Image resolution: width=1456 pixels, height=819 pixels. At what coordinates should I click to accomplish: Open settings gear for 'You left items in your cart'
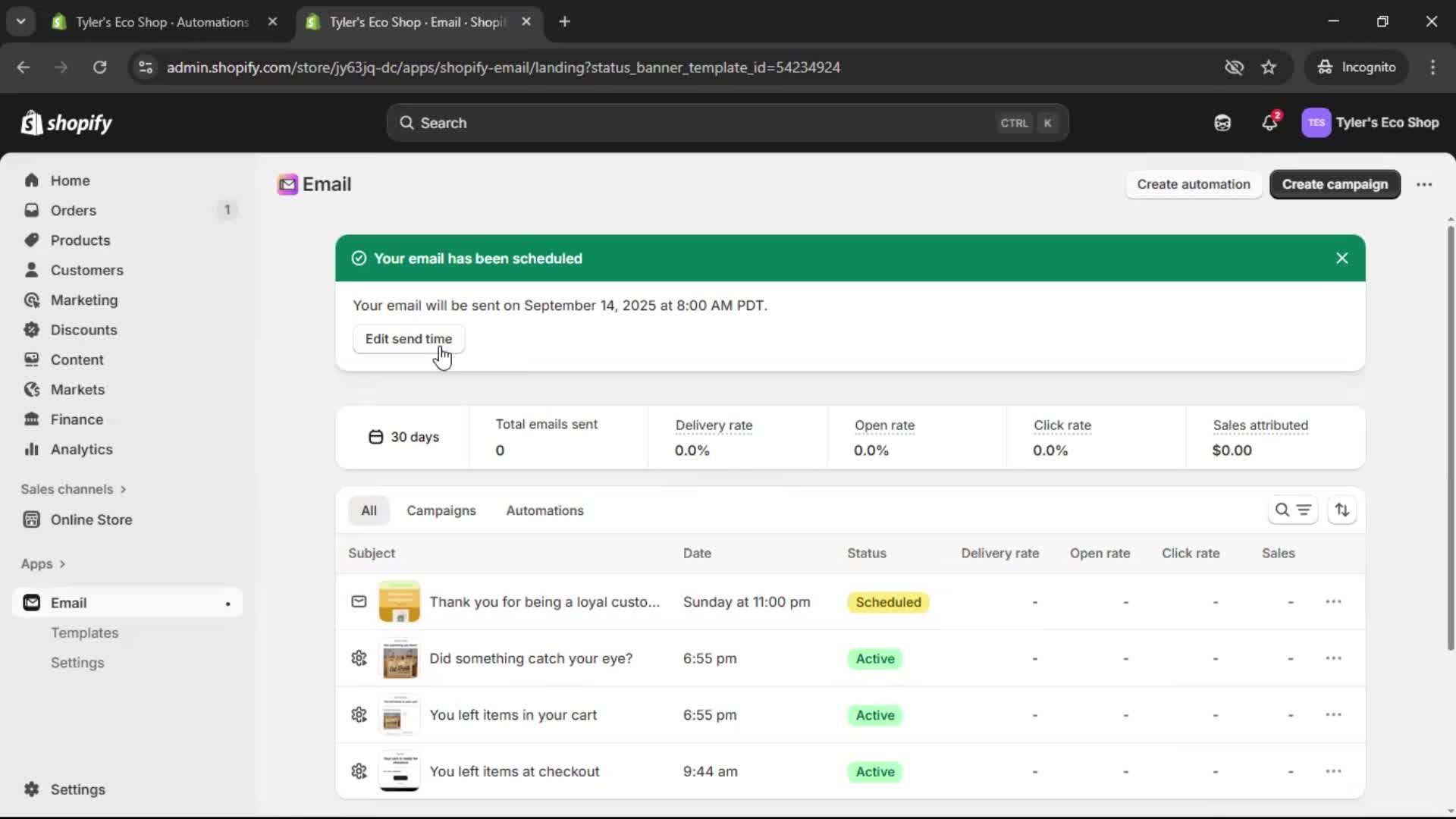359,714
